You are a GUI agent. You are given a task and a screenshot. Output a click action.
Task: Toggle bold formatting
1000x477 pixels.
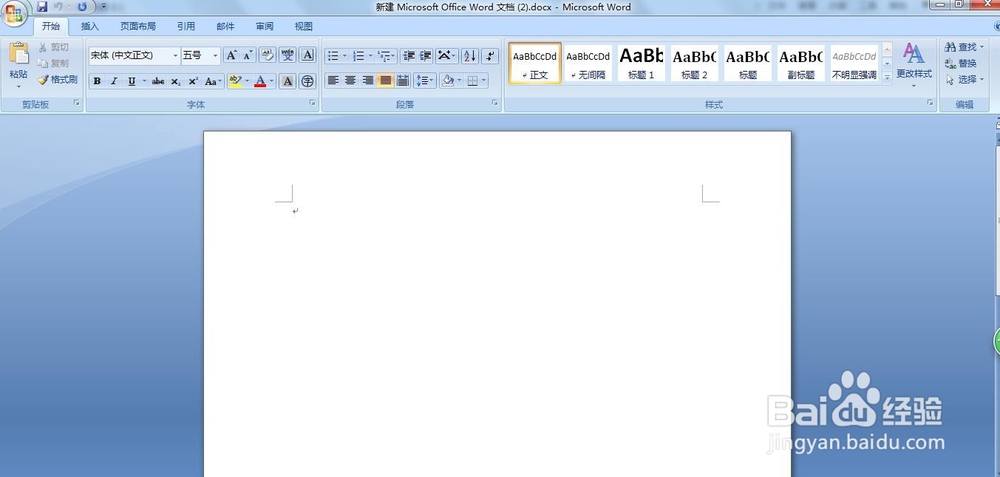97,81
